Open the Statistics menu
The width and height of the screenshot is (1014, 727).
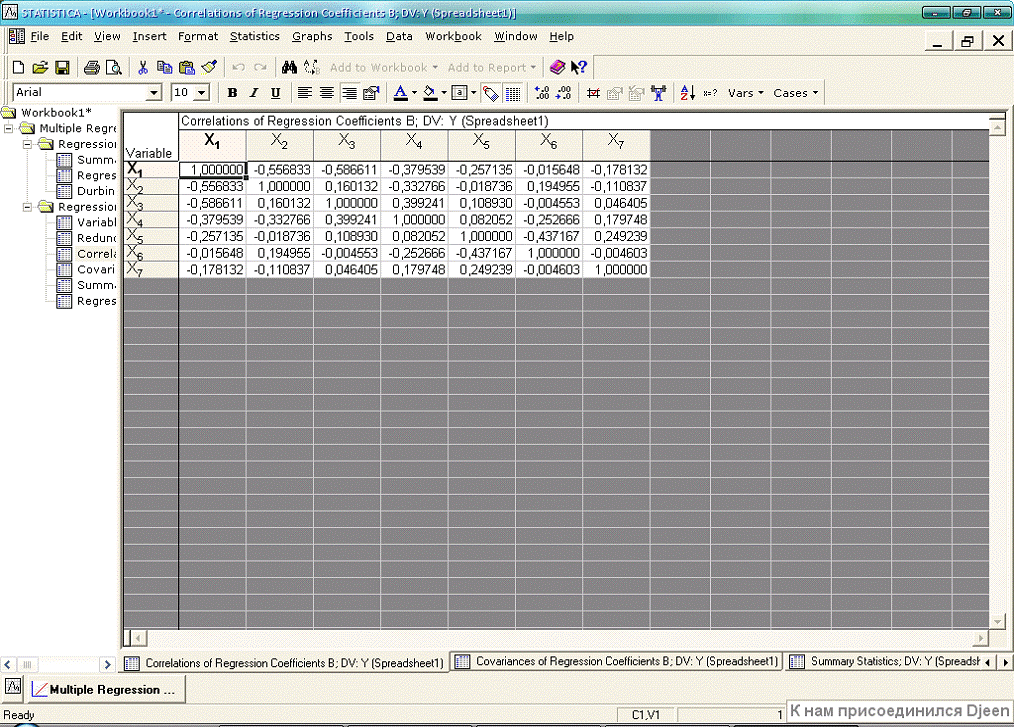[x=254, y=36]
